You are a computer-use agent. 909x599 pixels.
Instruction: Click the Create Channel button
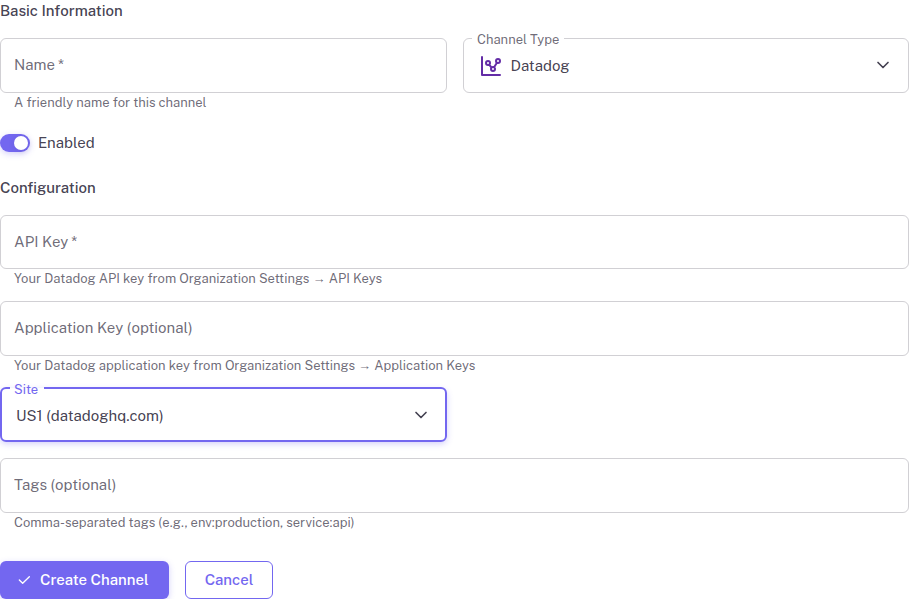[84, 580]
